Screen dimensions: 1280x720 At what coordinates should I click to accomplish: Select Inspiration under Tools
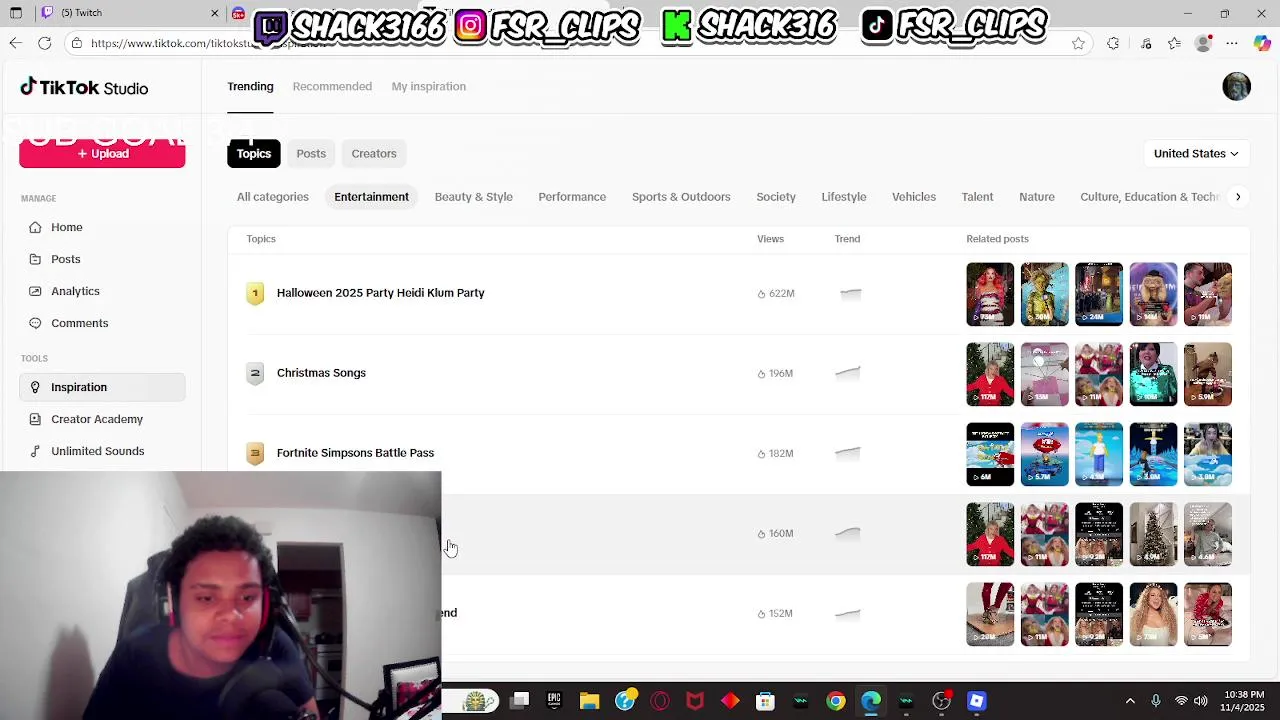pos(102,387)
